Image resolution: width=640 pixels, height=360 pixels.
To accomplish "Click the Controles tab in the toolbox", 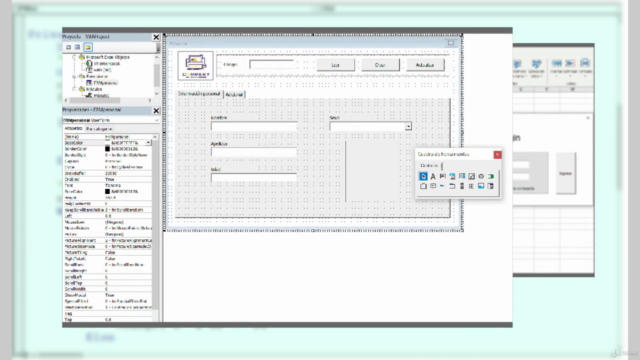I will pyautogui.click(x=429, y=166).
